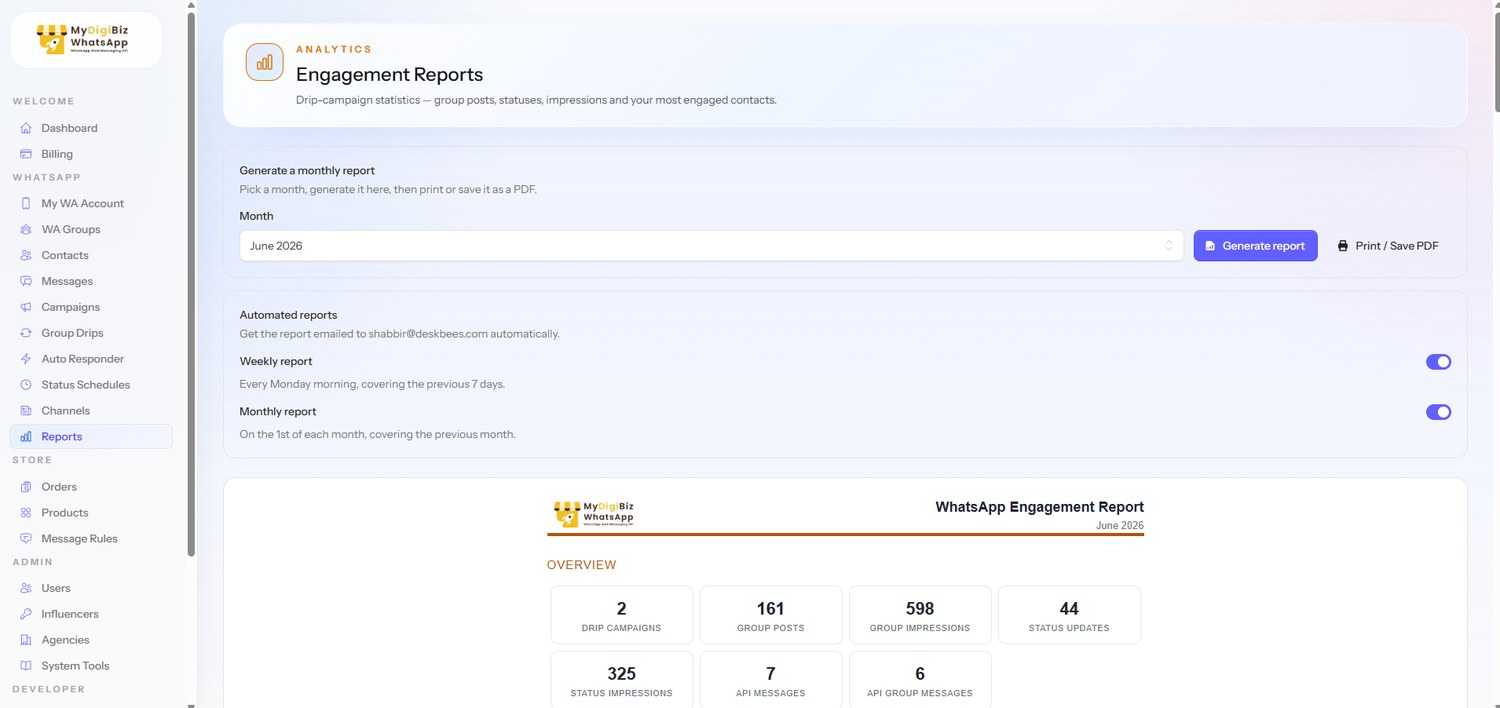Click the Group Drips cycle icon
The width and height of the screenshot is (1500, 708).
click(x=26, y=333)
